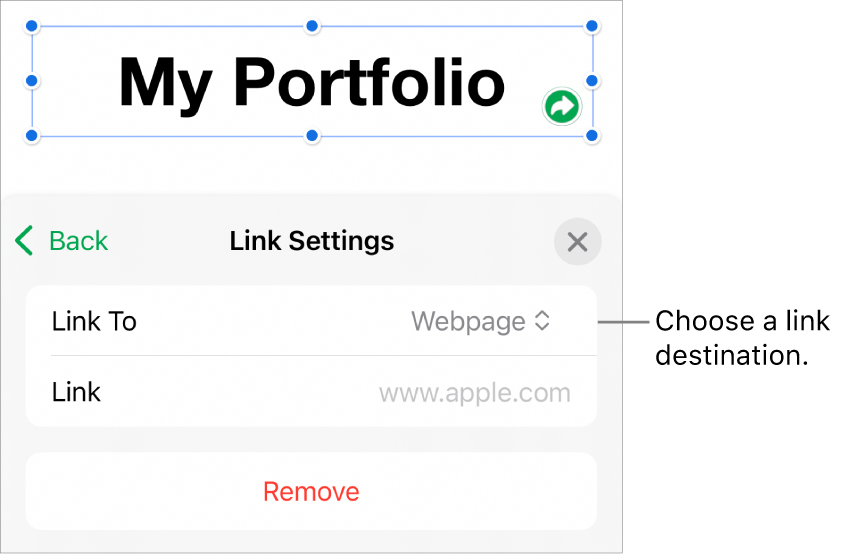Click the bottom-left selection handle
This screenshot has width=846, height=556.
tap(32, 135)
